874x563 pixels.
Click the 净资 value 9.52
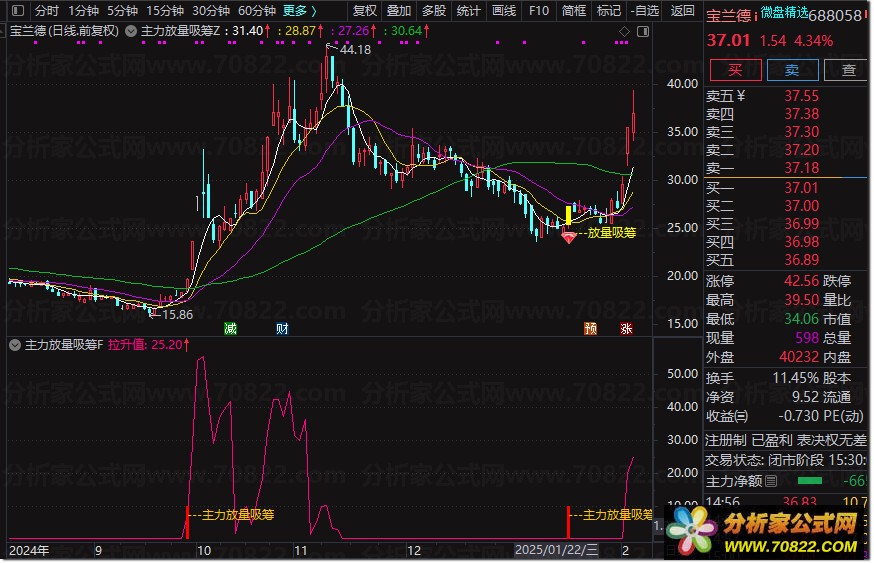805,397
